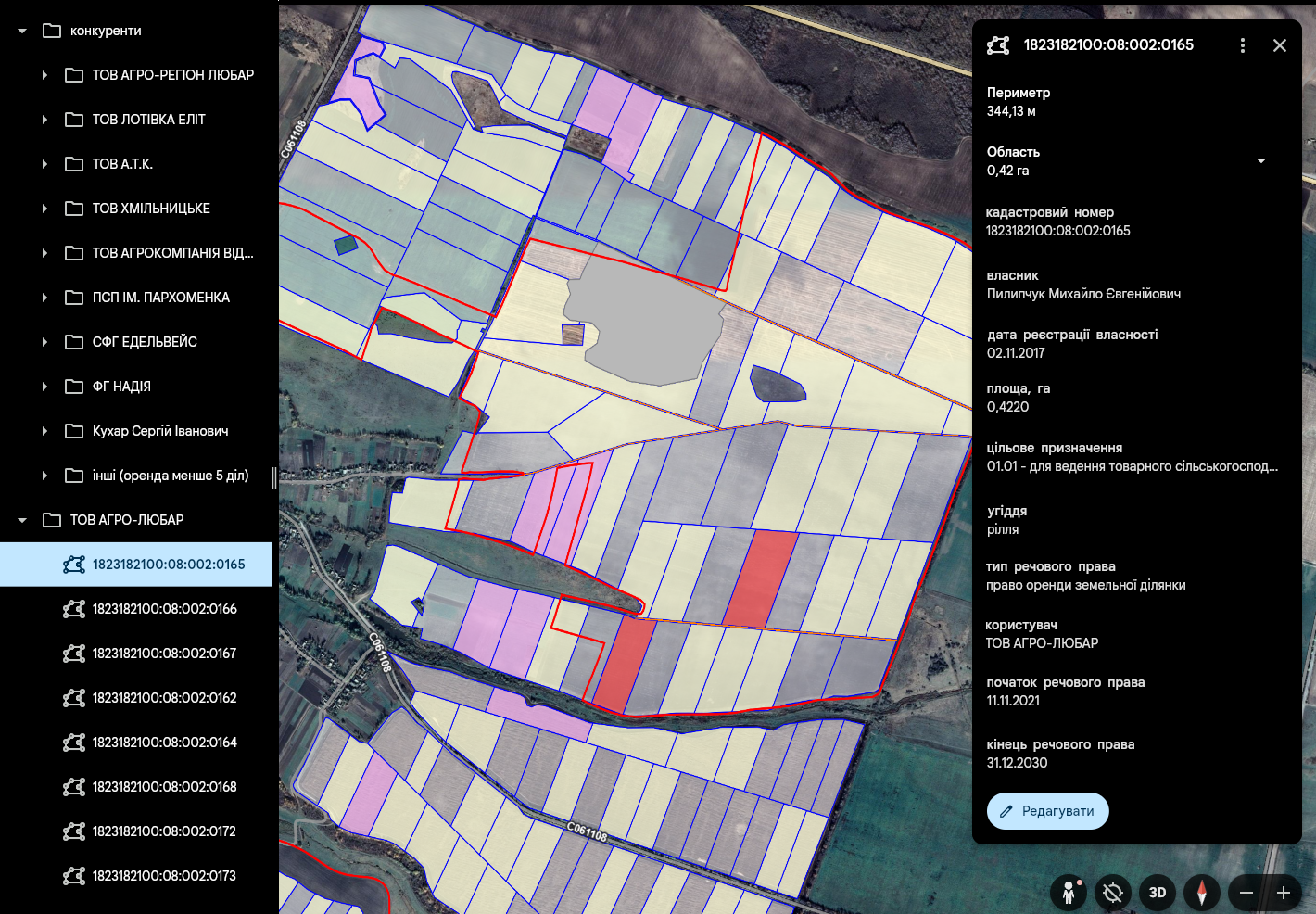1316x914 pixels.
Task: Open Street View pegman icon
Action: click(1069, 893)
